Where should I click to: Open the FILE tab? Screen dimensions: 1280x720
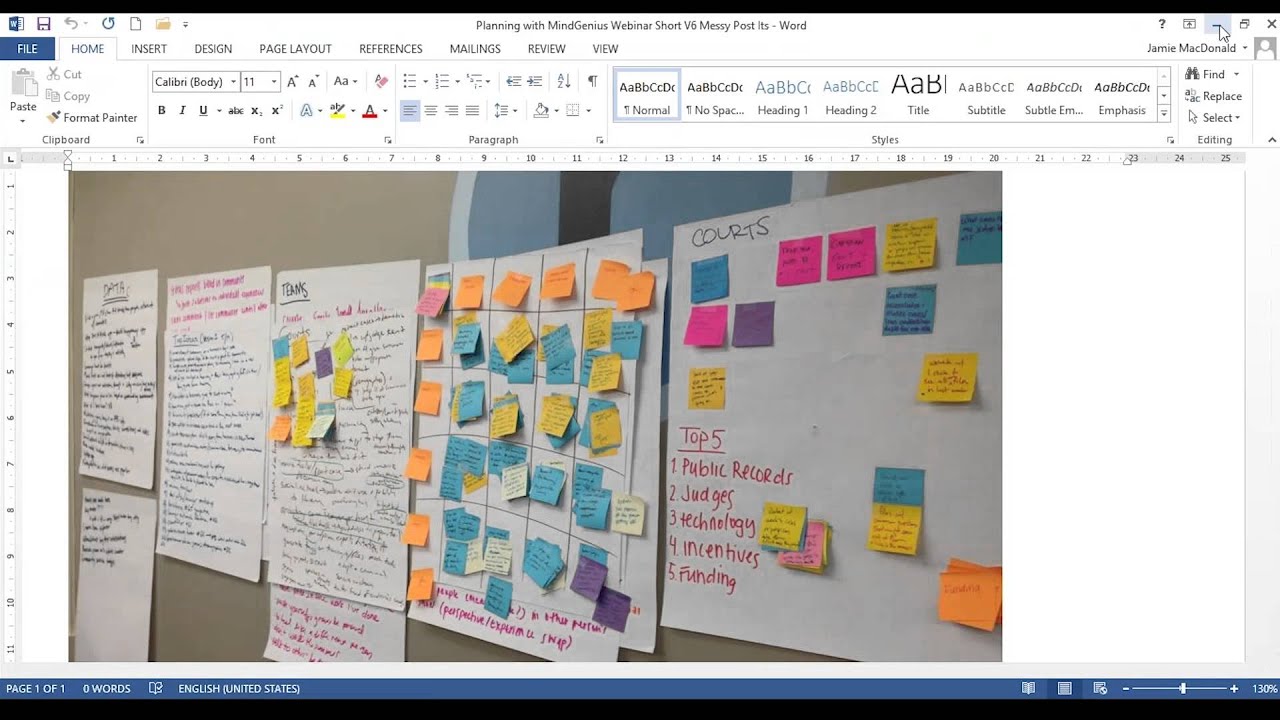point(27,48)
